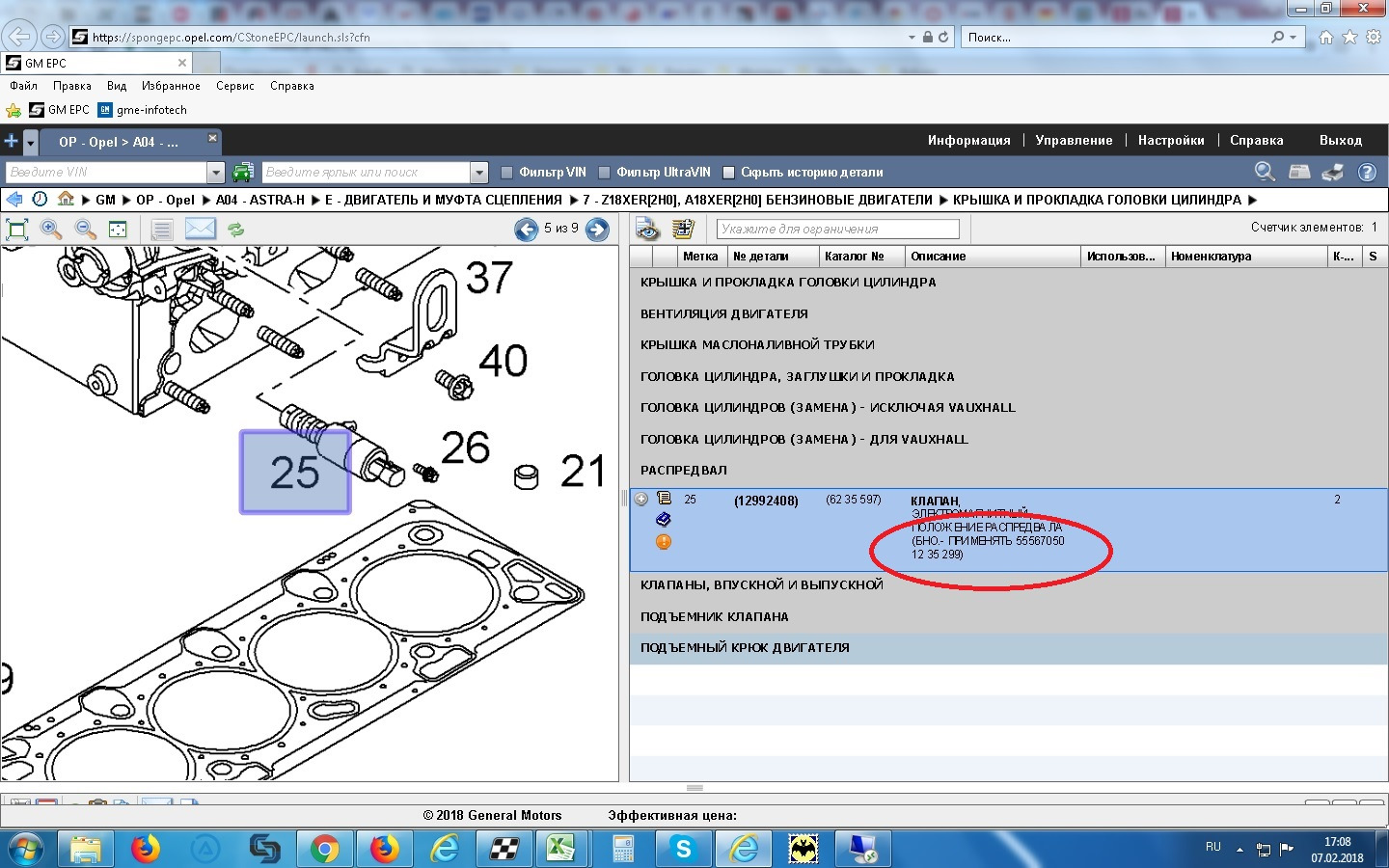Open the Правка menu
The image size is (1389, 868).
[x=72, y=86]
